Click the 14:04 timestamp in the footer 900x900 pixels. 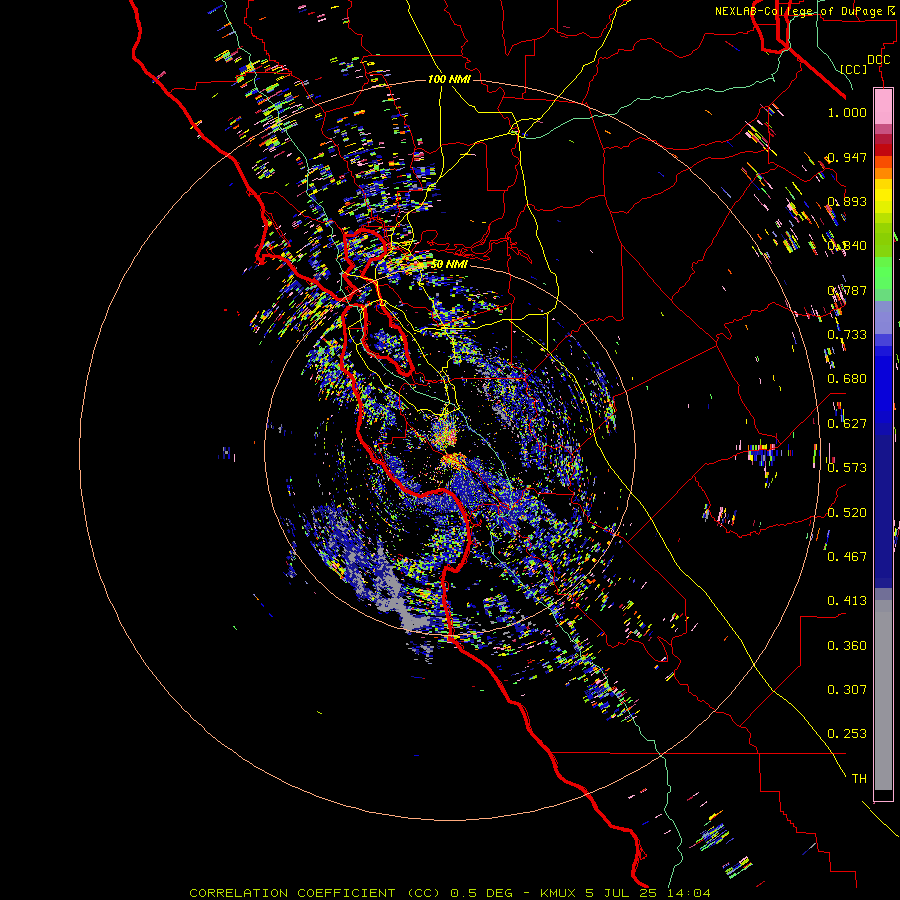coord(690,893)
